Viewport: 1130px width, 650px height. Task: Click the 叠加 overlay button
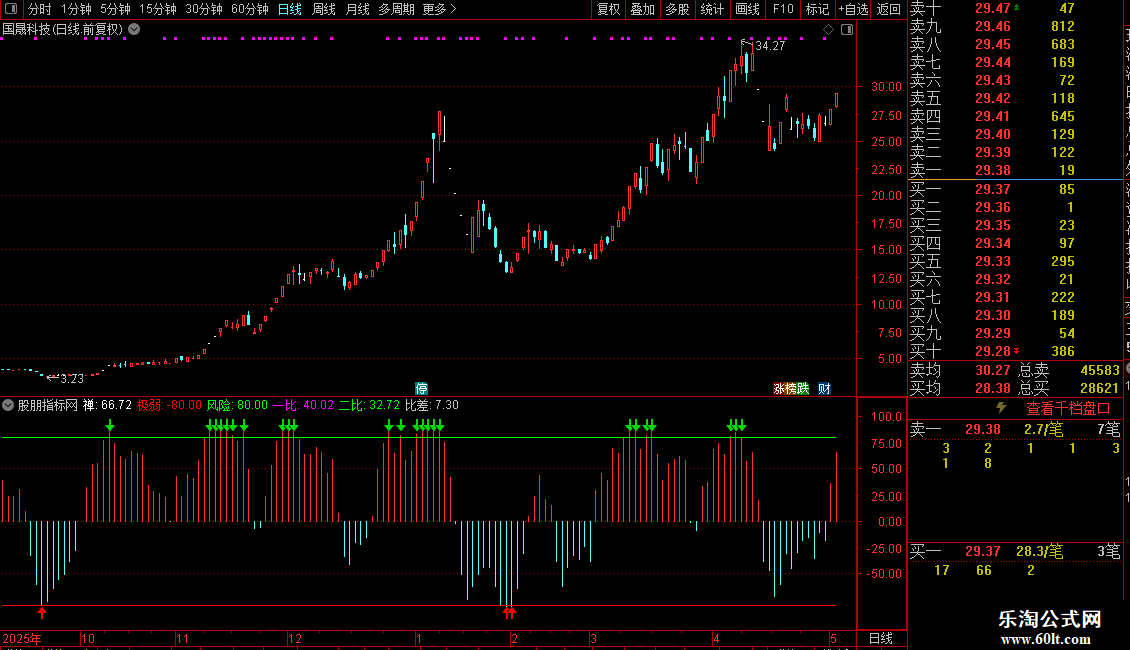coord(643,9)
